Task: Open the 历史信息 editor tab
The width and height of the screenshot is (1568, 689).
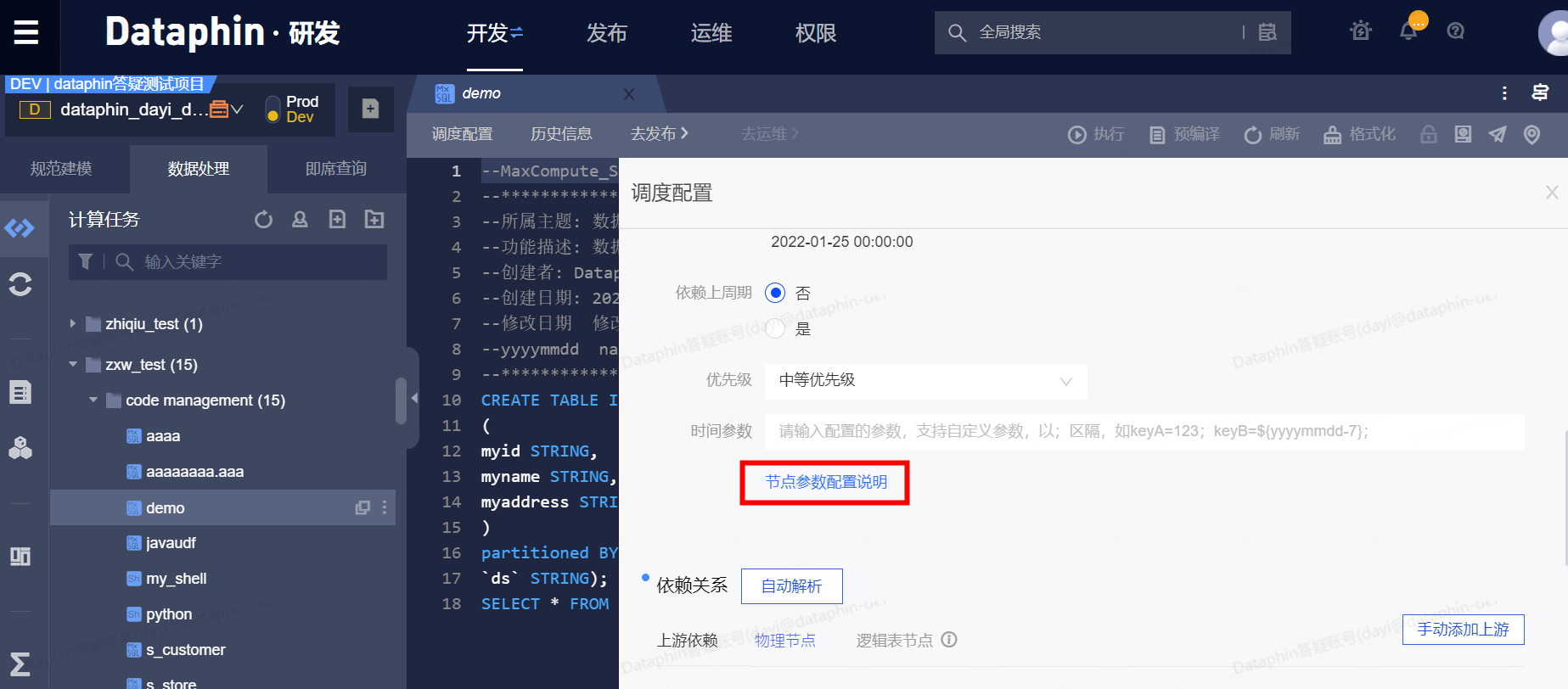Action: pyautogui.click(x=561, y=134)
